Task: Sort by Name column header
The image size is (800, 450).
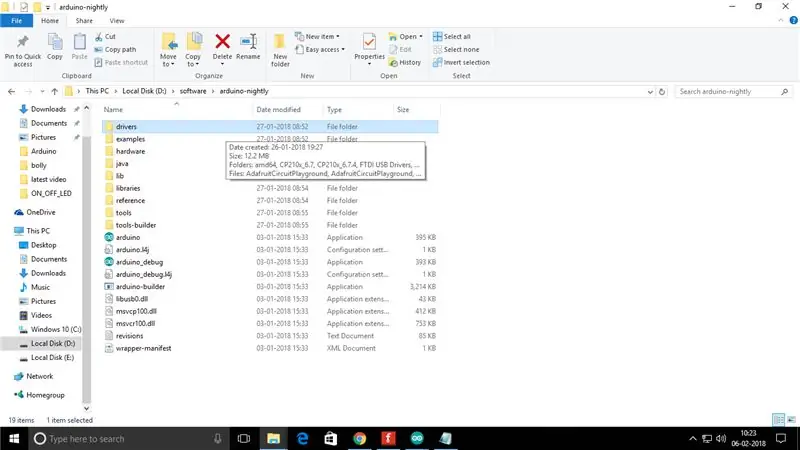Action: tap(113, 110)
